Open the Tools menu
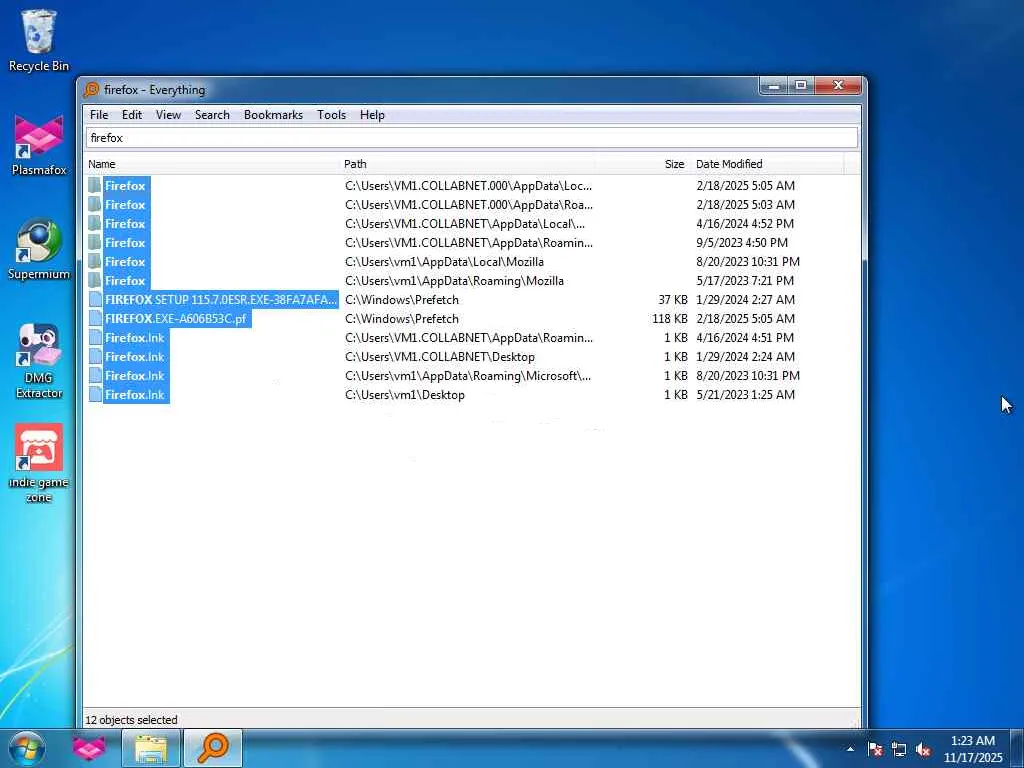 (x=331, y=115)
